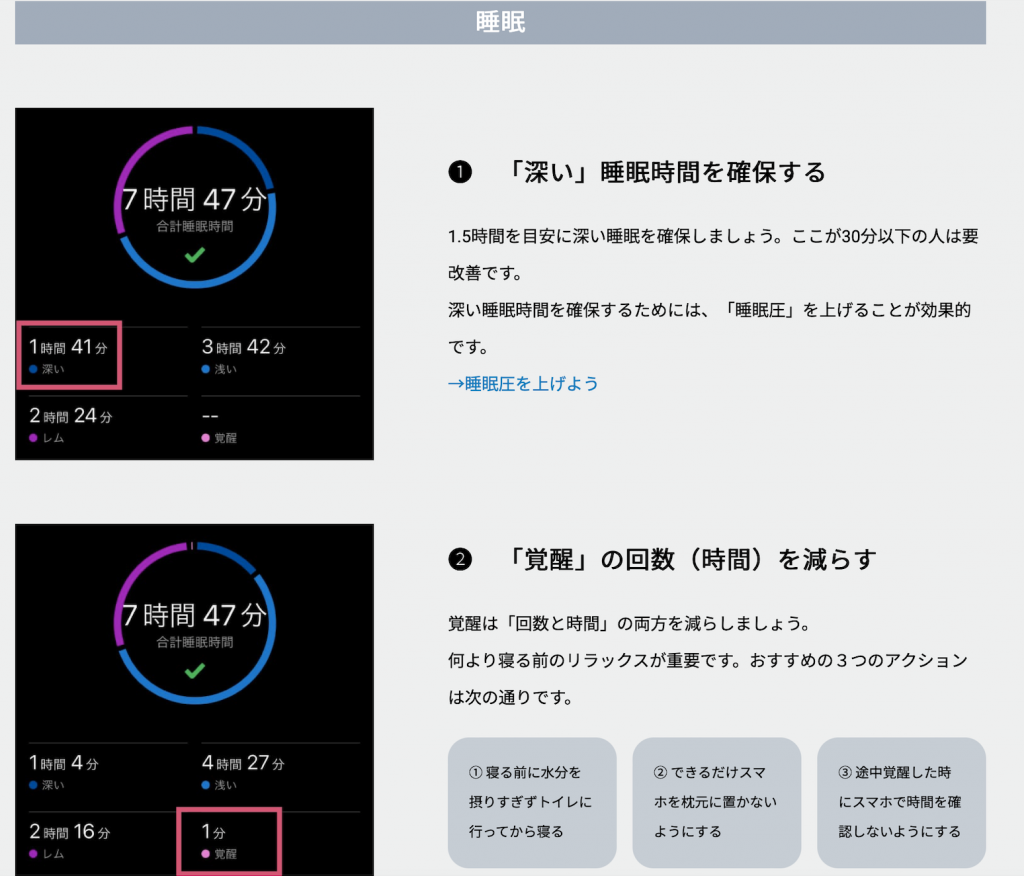The height and width of the screenshot is (876, 1024).
Task: Click the →睡眠圧を上げよう link
Action: [x=523, y=383]
